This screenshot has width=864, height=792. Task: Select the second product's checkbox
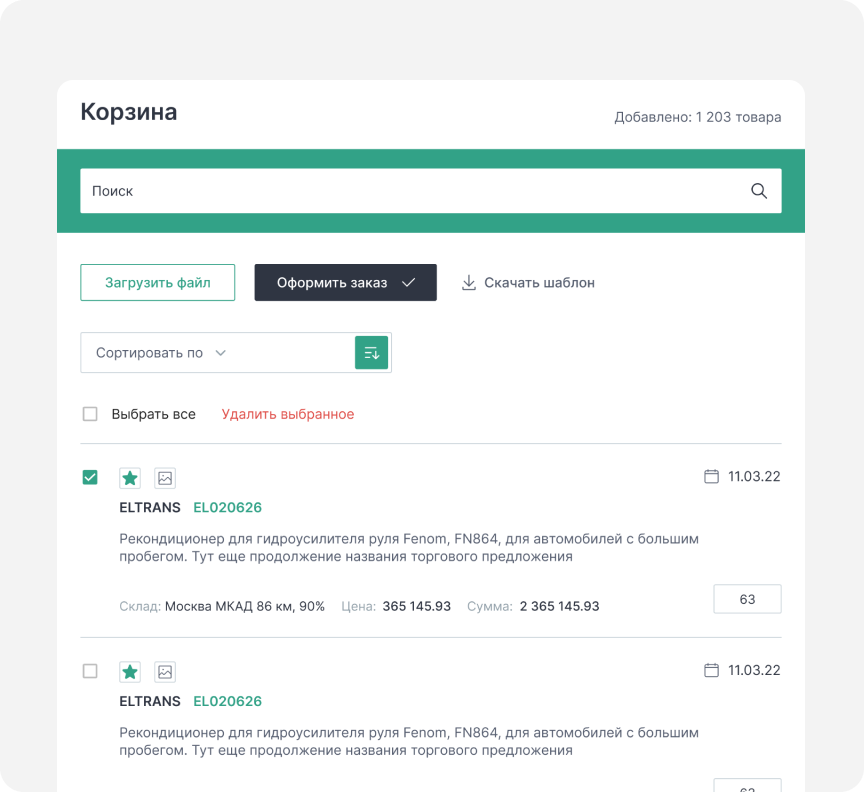[90, 671]
